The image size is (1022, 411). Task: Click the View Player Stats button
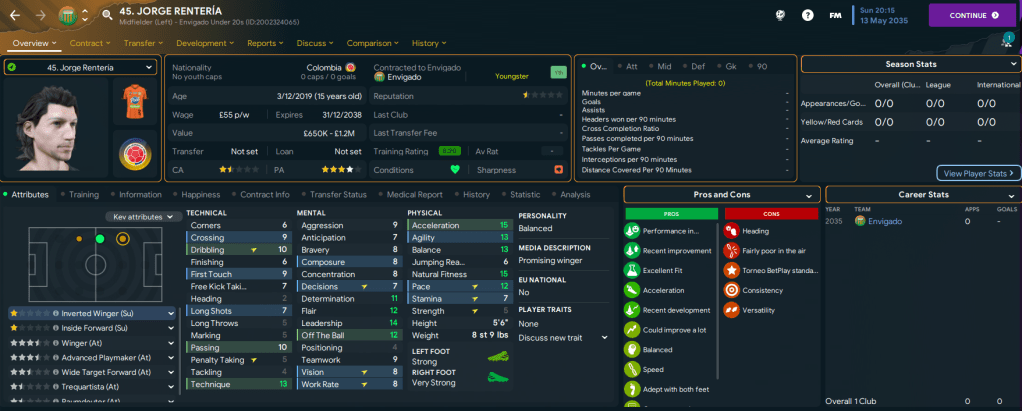point(978,173)
